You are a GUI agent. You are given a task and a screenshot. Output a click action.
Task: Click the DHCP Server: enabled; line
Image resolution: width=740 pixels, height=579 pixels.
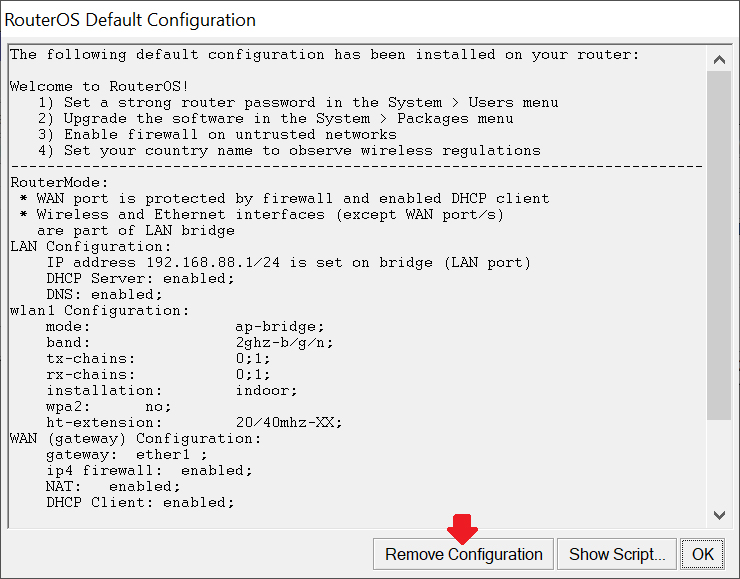[x=140, y=278]
